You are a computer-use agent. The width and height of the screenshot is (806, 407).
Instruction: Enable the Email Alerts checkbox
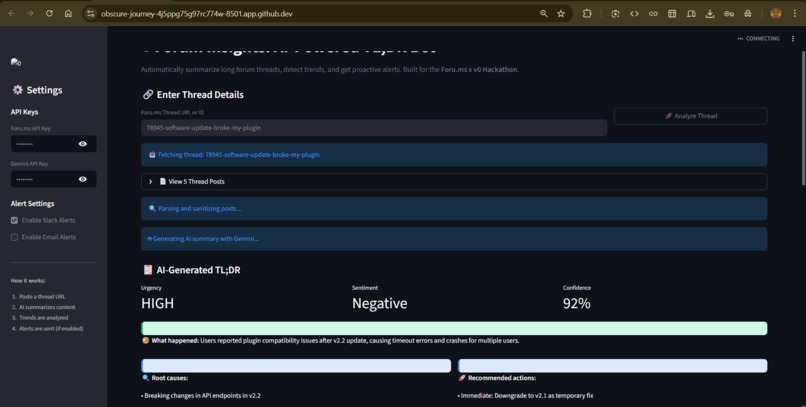click(14, 237)
